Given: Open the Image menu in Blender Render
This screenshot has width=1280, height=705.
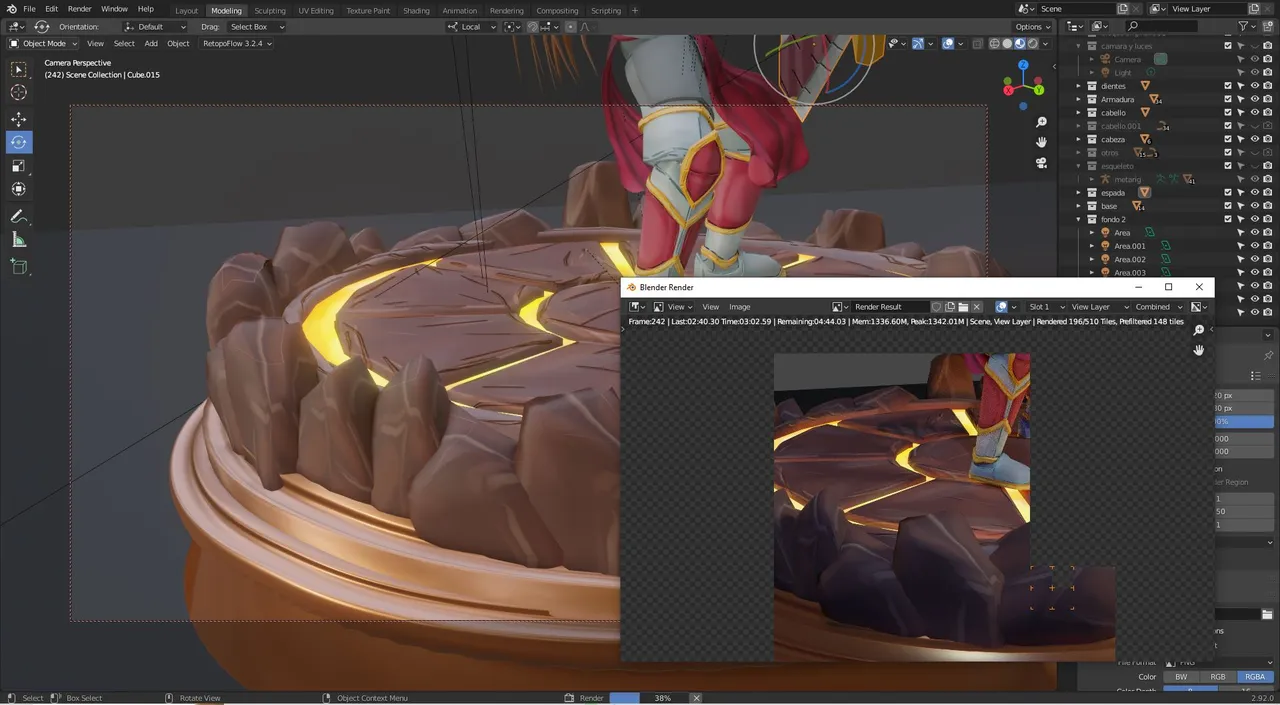Looking at the screenshot, I should point(739,307).
